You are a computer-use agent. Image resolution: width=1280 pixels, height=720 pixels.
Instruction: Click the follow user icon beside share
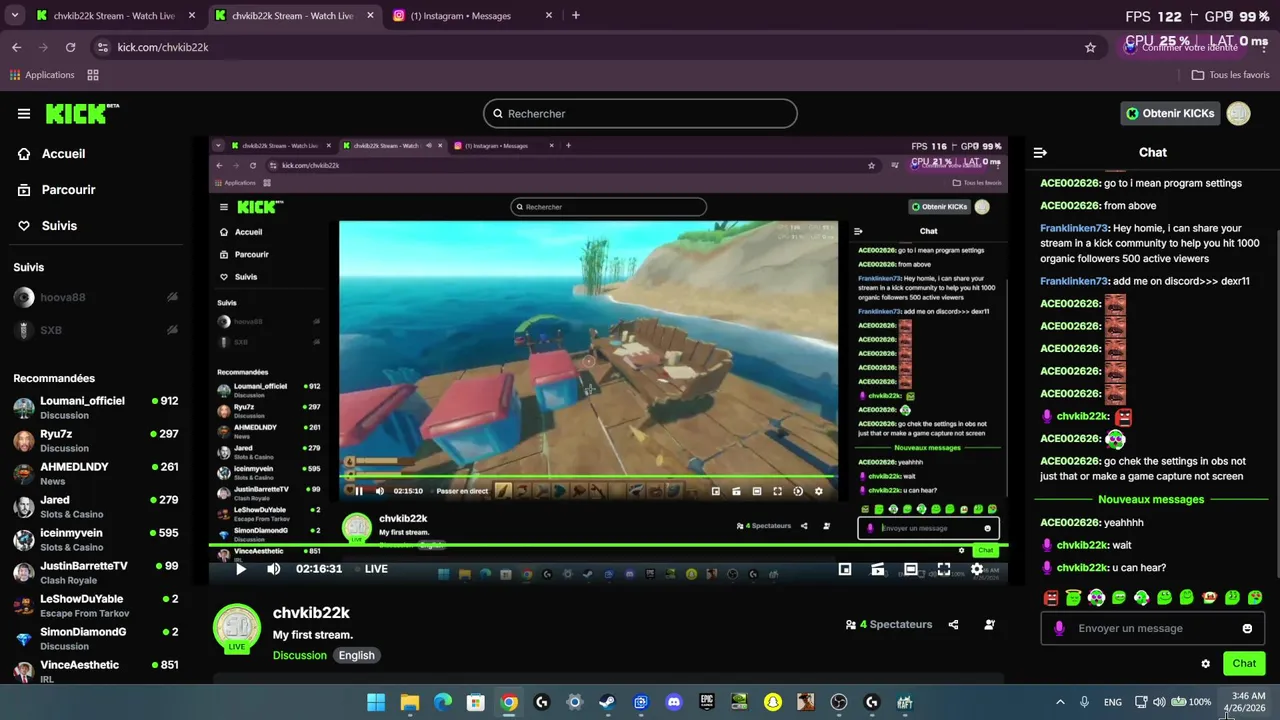tap(989, 625)
